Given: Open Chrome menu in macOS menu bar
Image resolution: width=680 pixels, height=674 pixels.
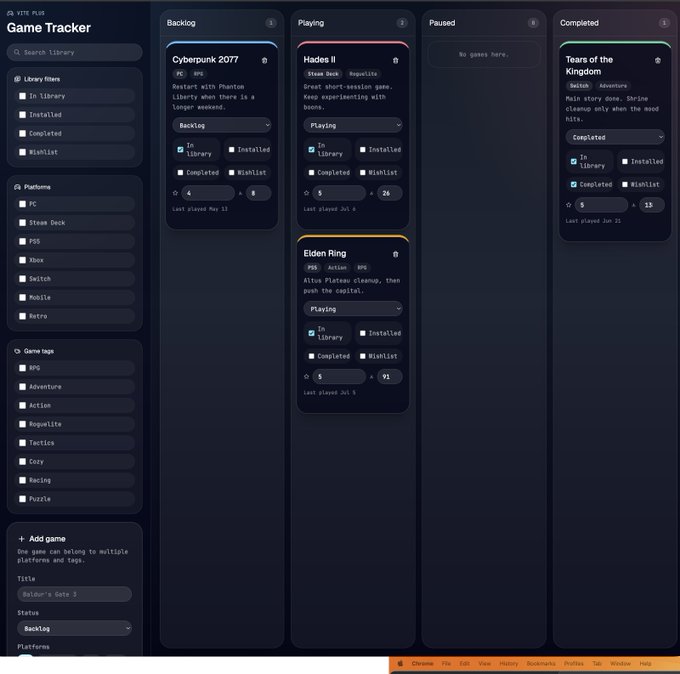Looking at the screenshot, I should (422, 664).
